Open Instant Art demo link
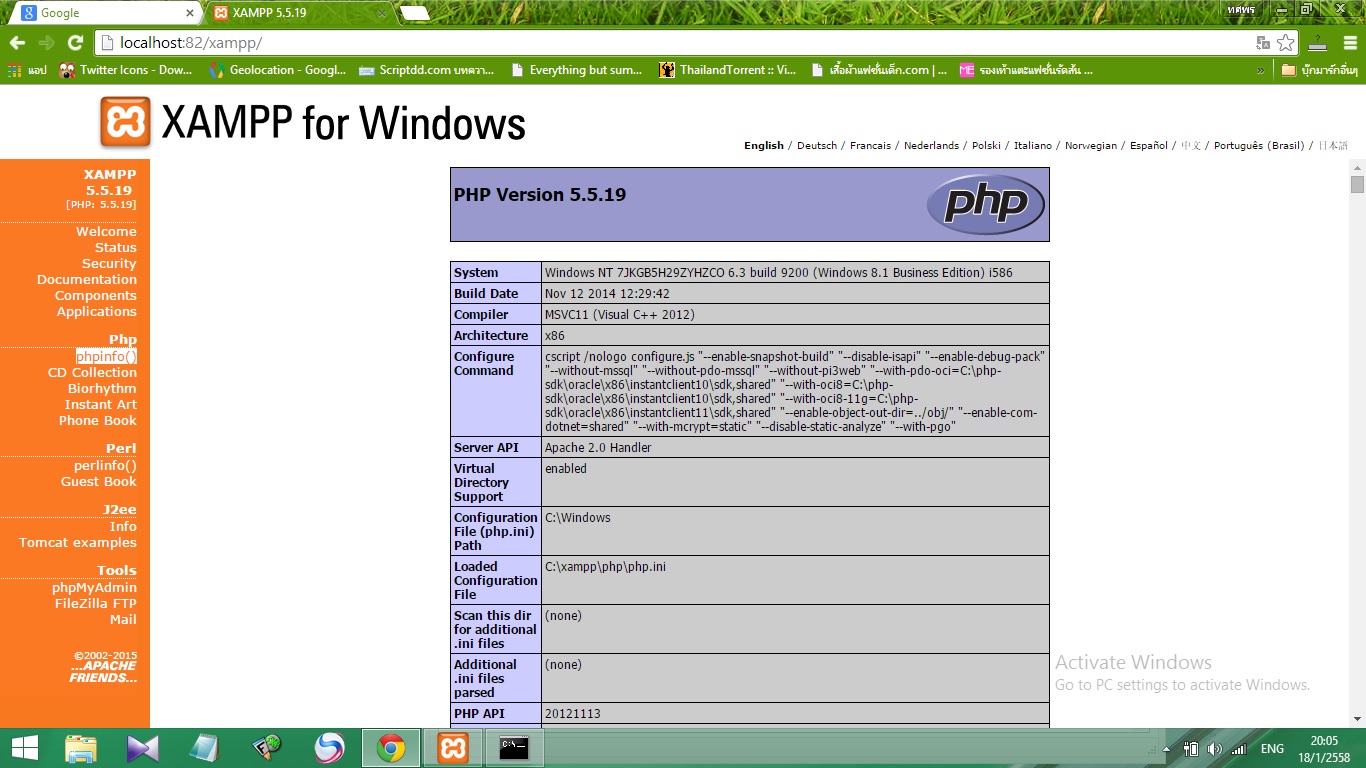 point(101,404)
